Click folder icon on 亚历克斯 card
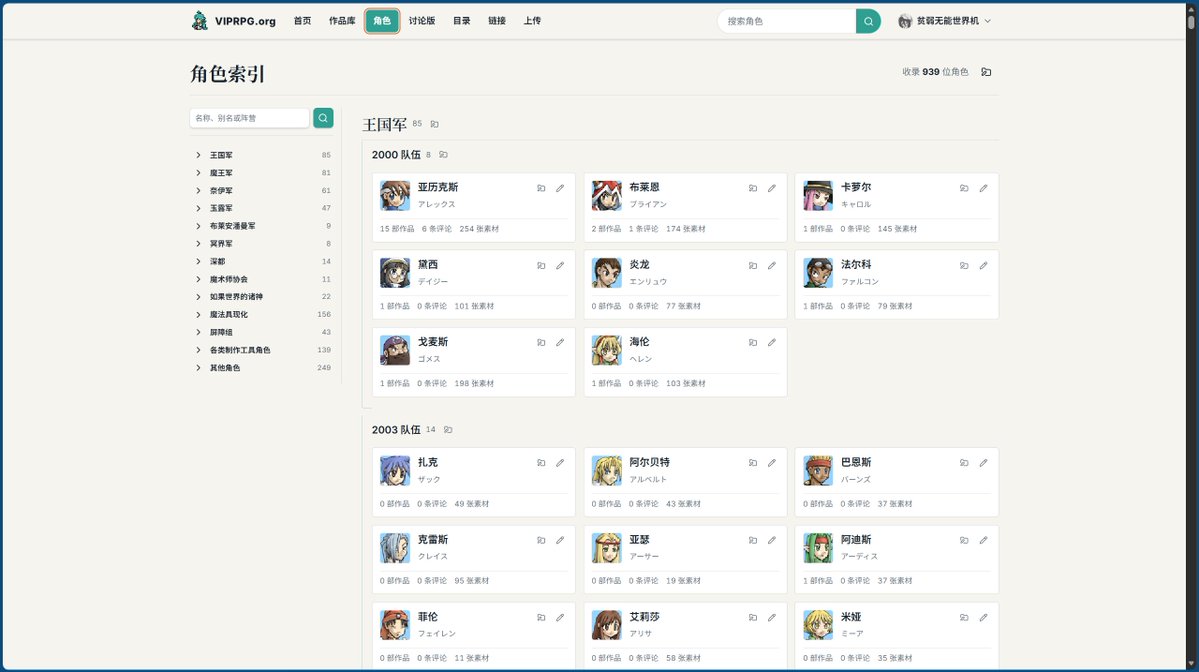Screen dimensions: 1199x672 [541, 188]
